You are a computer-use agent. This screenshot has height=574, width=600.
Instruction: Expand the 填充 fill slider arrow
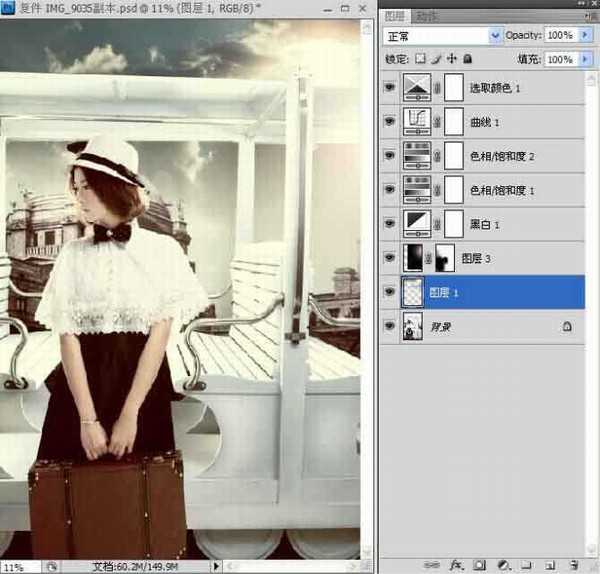[583, 60]
